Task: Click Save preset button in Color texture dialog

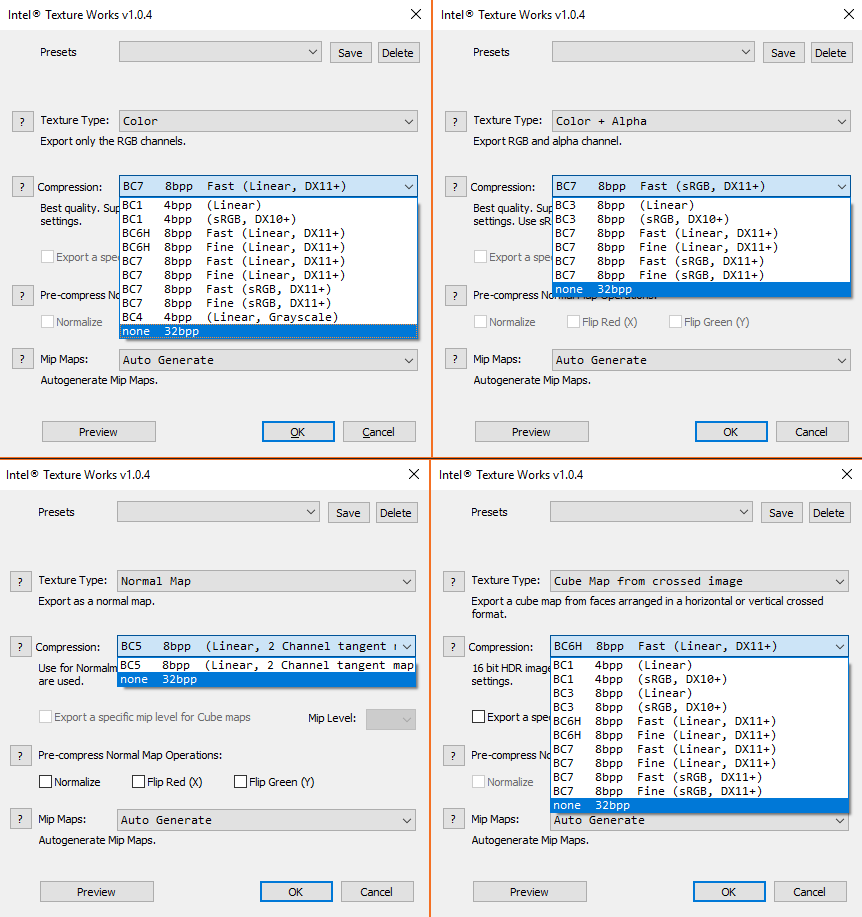Action: click(350, 53)
